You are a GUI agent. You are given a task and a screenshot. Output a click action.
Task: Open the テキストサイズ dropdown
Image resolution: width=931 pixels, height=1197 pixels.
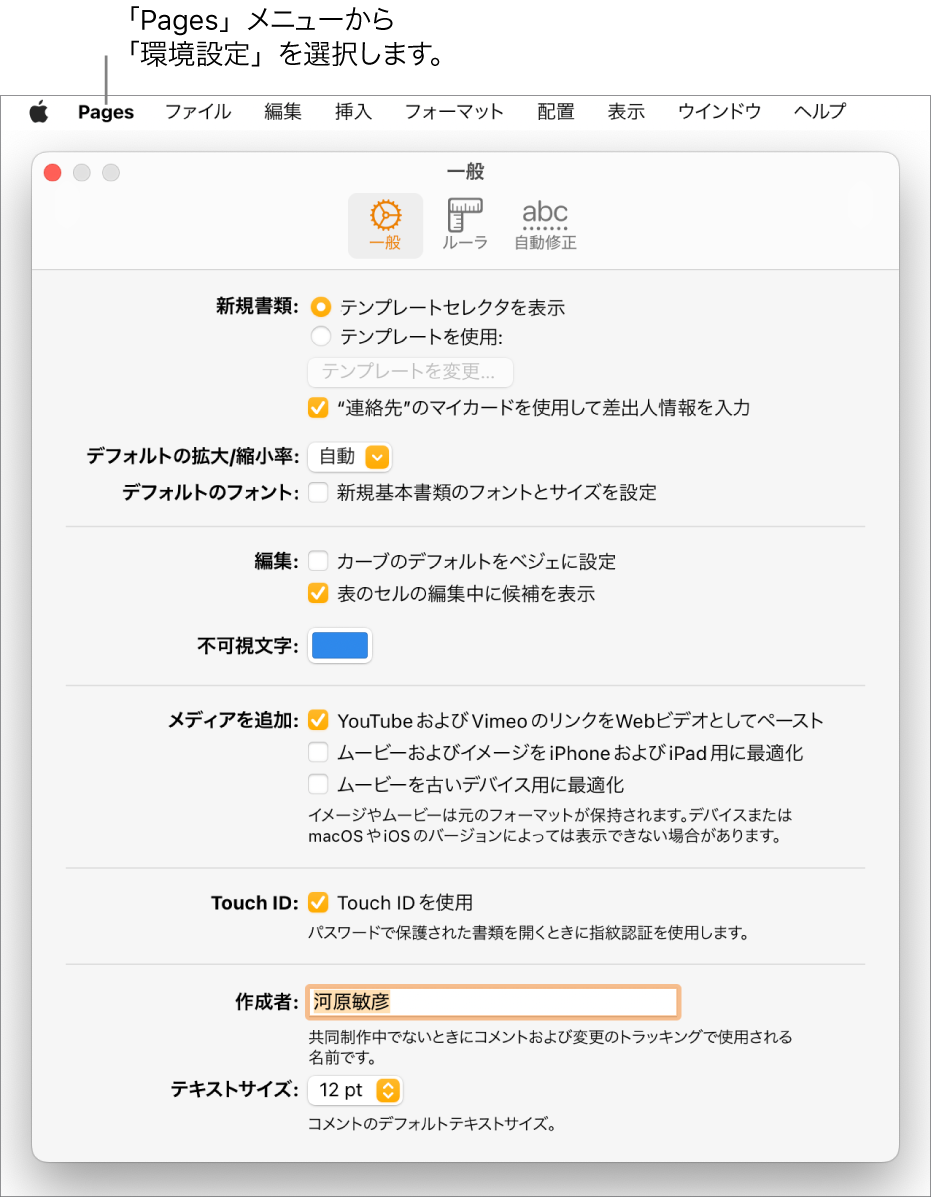point(355,1091)
